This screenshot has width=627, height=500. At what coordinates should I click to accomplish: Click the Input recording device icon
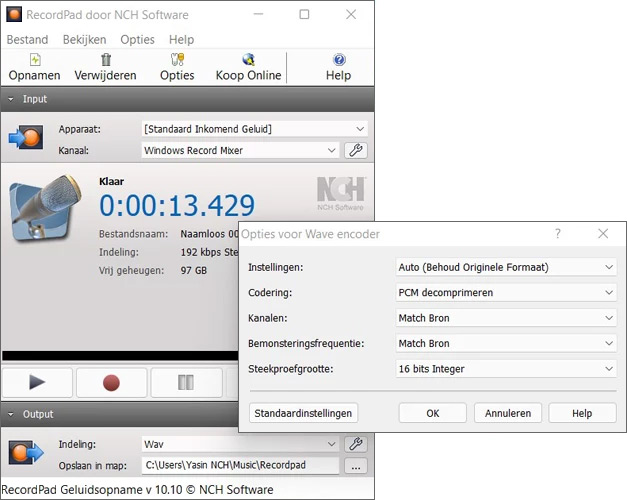tap(26, 137)
